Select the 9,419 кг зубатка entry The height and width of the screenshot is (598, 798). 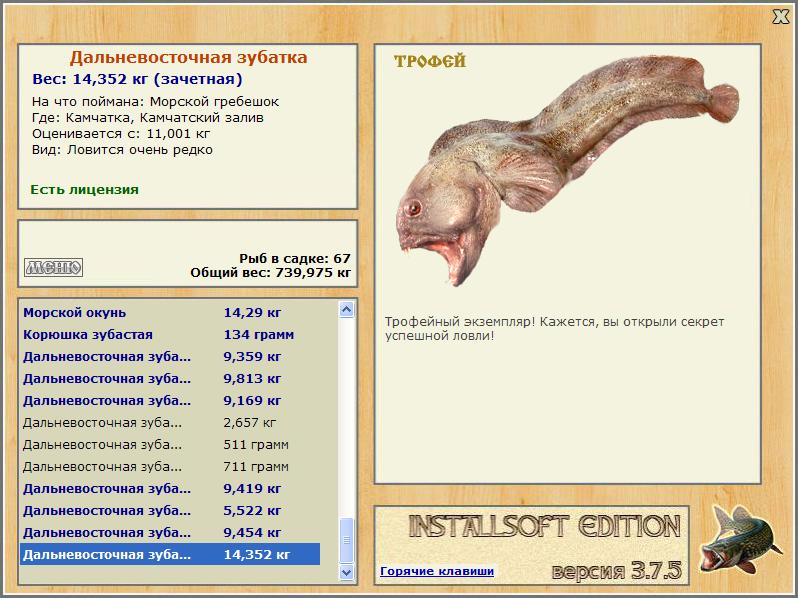tap(170, 489)
